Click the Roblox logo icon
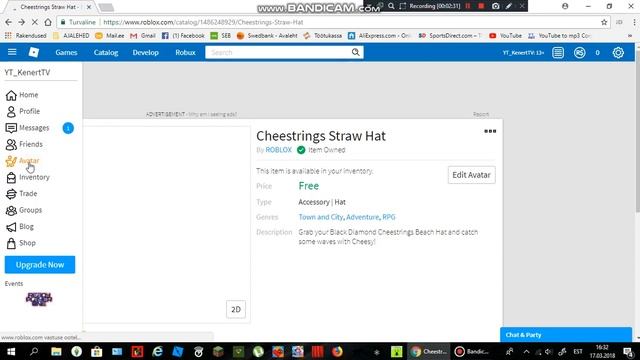The width and height of the screenshot is (640, 360). [34, 52]
